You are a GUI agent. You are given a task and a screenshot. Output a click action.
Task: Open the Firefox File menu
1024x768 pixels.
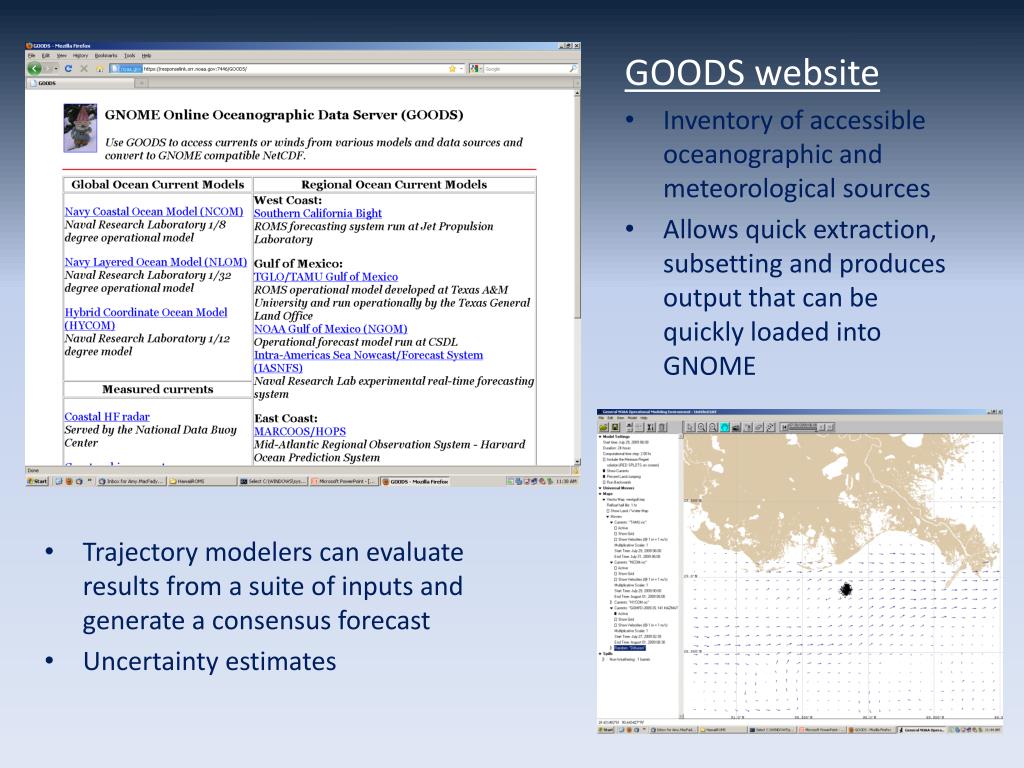pyautogui.click(x=31, y=56)
